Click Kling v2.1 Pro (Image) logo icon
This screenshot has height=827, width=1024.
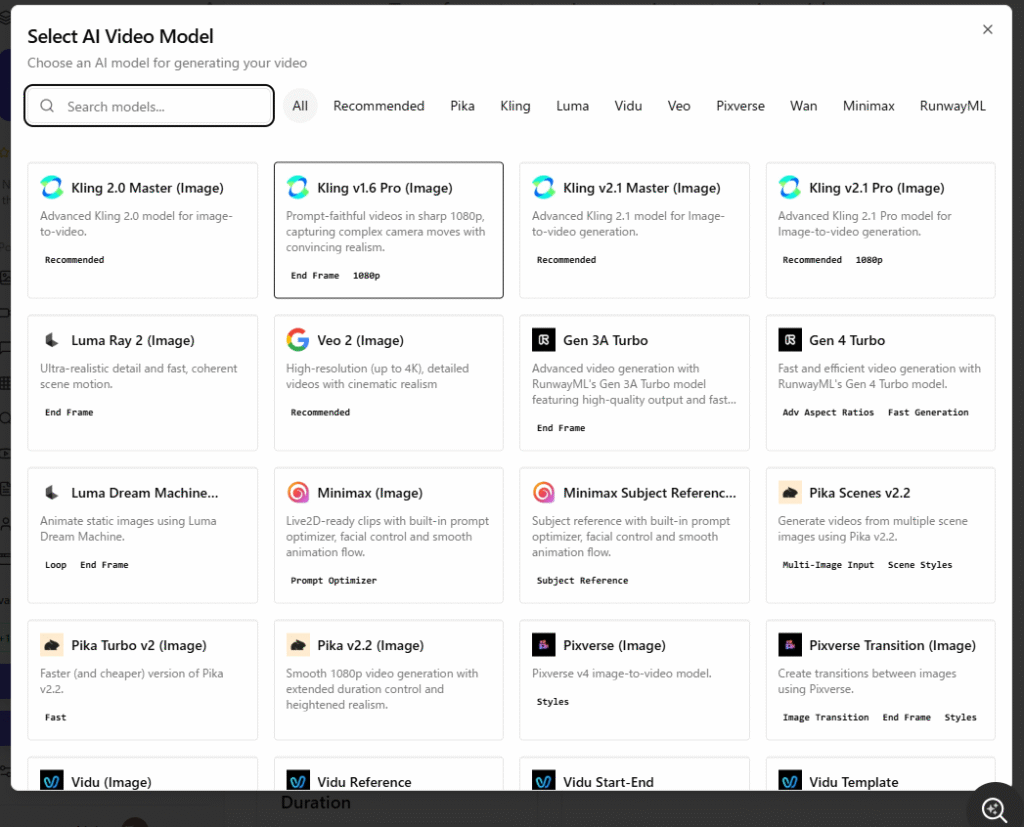tap(790, 187)
